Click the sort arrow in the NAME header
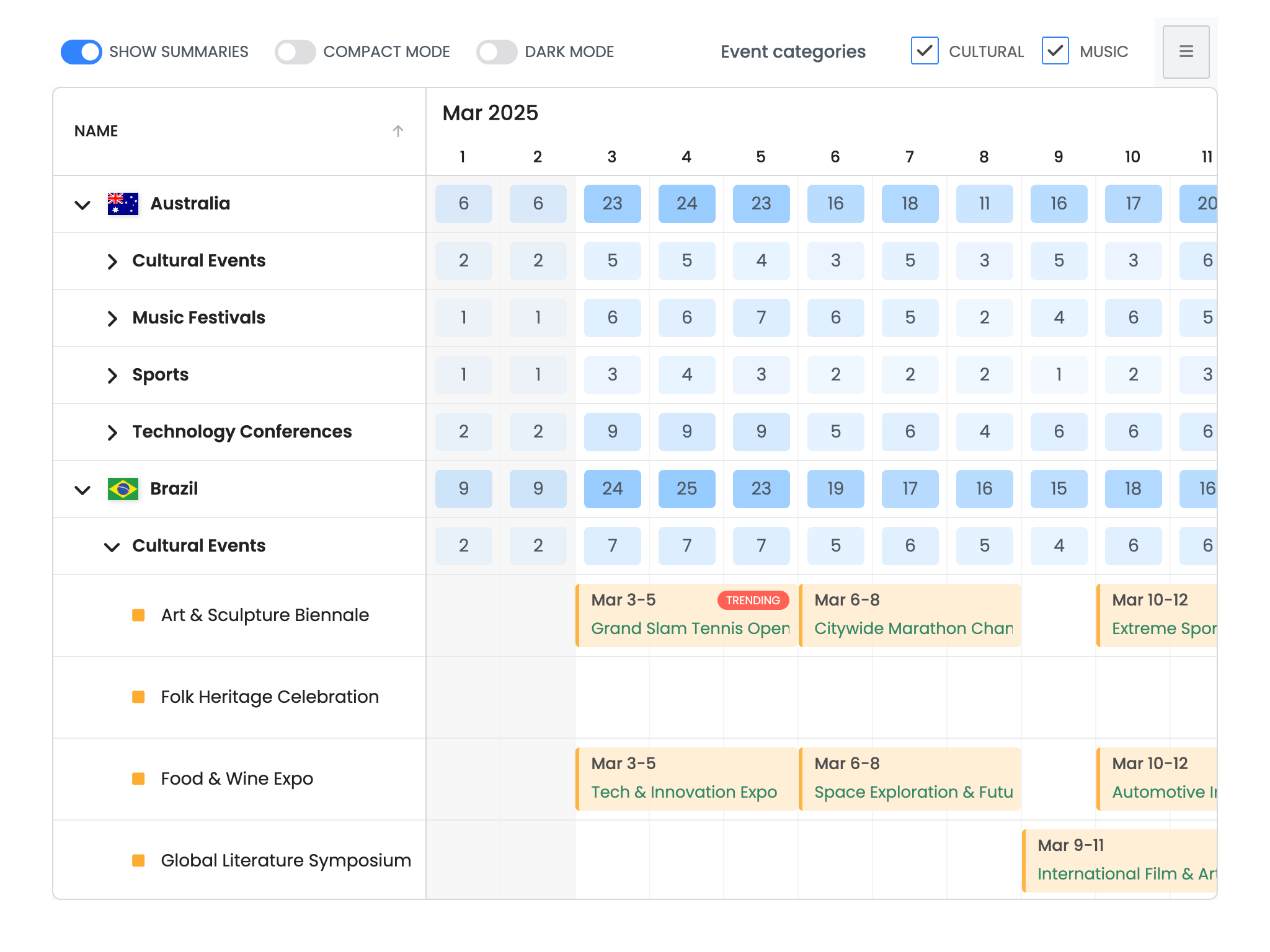Screen dimensions: 1270x952 pyautogui.click(x=397, y=131)
